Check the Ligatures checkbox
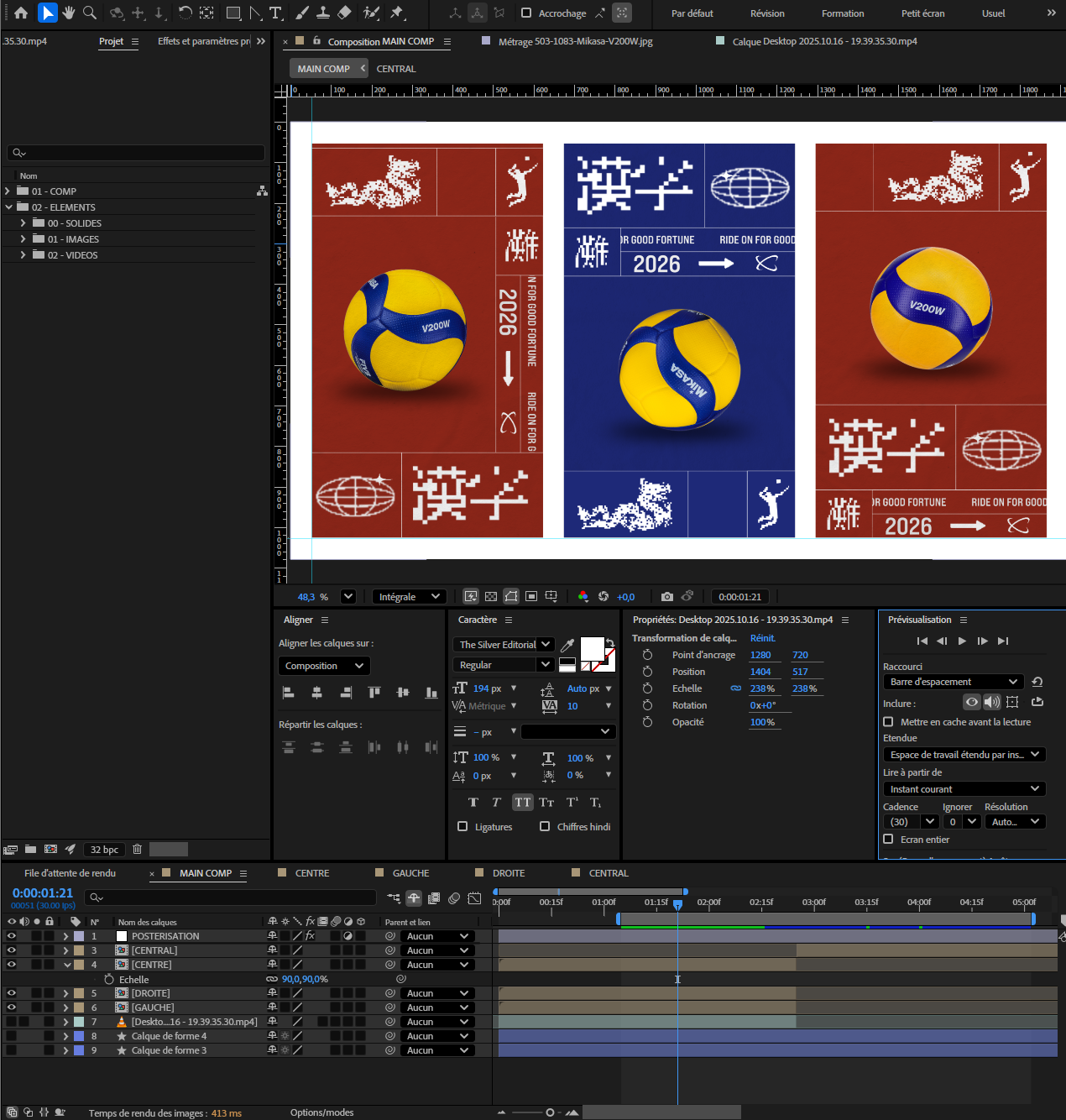The height and width of the screenshot is (1120, 1066). [462, 826]
